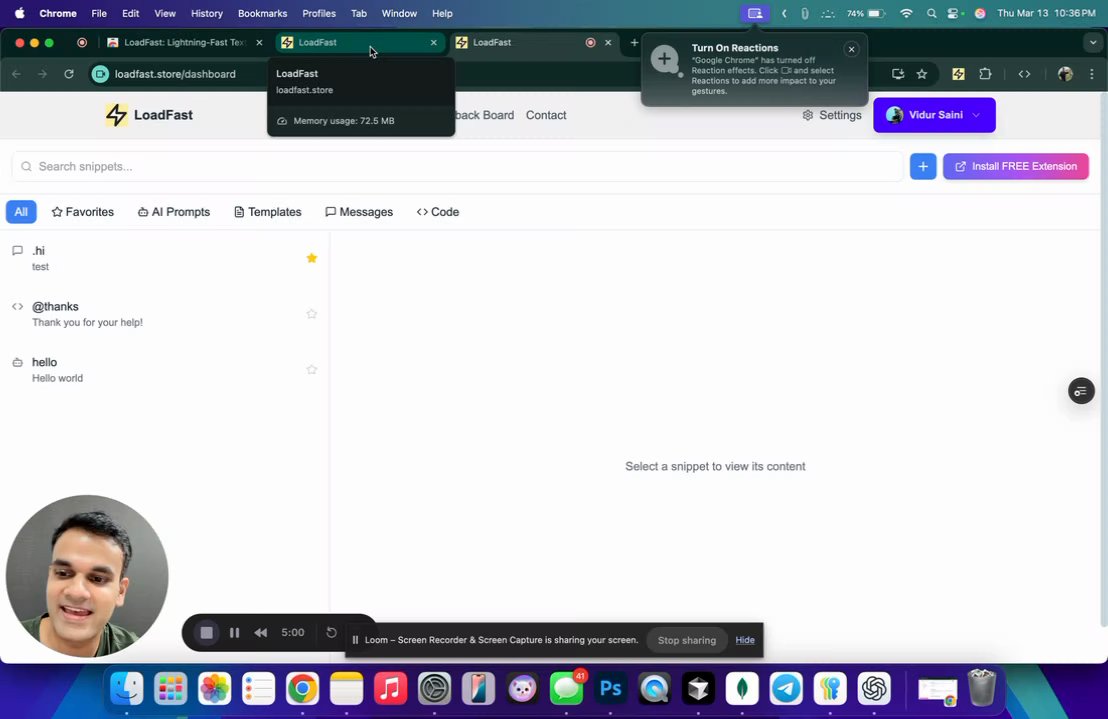Open the Profiles menu

pos(319,13)
